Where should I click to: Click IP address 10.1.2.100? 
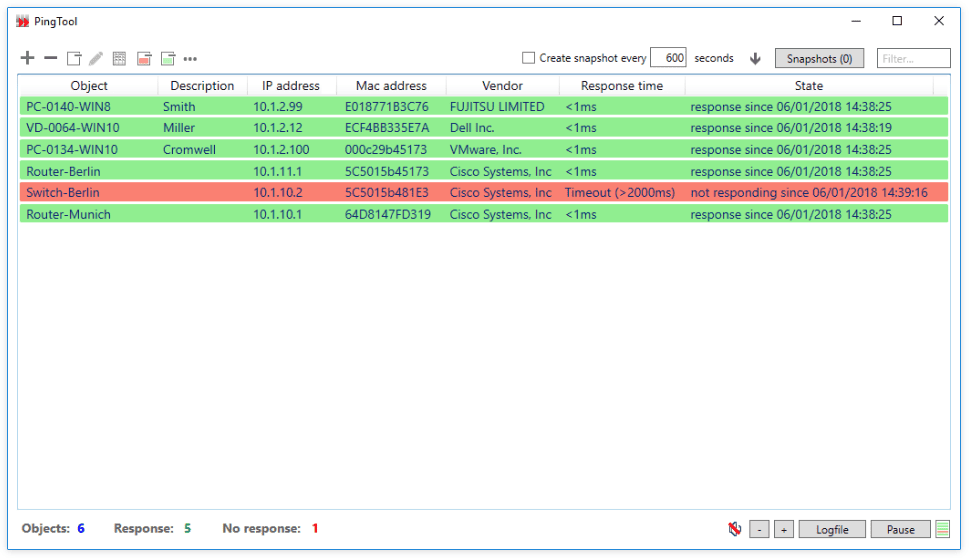(x=281, y=150)
